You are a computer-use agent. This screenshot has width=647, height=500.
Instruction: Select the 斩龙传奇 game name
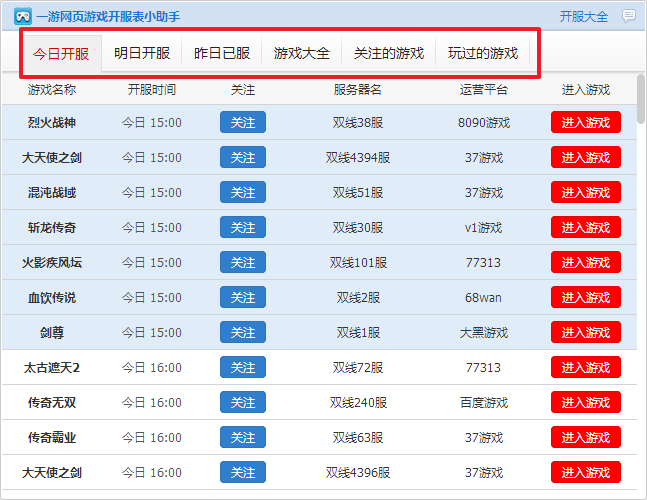pyautogui.click(x=52, y=228)
